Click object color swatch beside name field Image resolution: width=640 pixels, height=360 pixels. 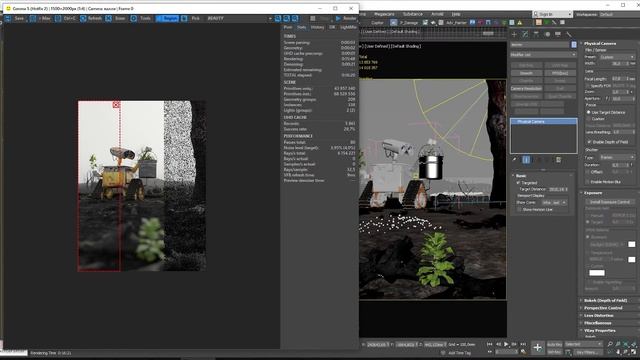click(574, 44)
